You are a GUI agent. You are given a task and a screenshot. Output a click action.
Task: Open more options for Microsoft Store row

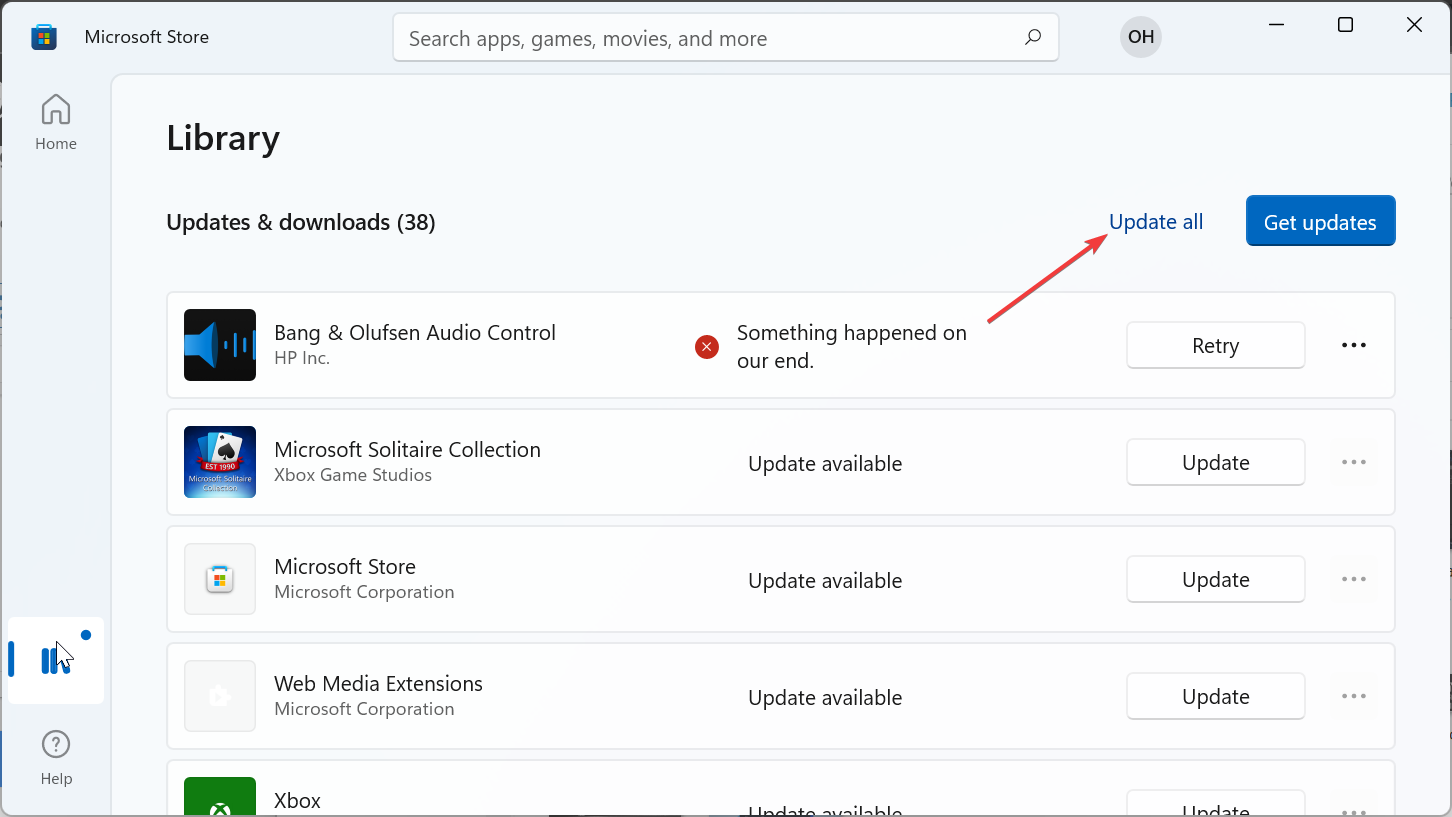pyautogui.click(x=1353, y=579)
